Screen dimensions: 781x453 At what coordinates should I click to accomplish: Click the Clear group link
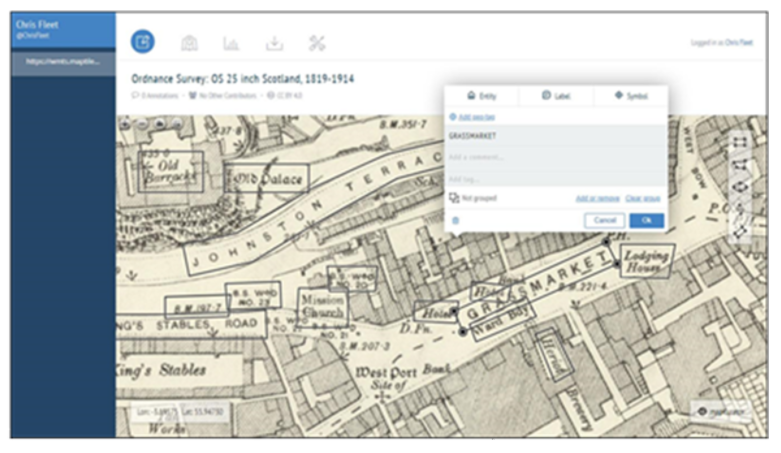[643, 198]
